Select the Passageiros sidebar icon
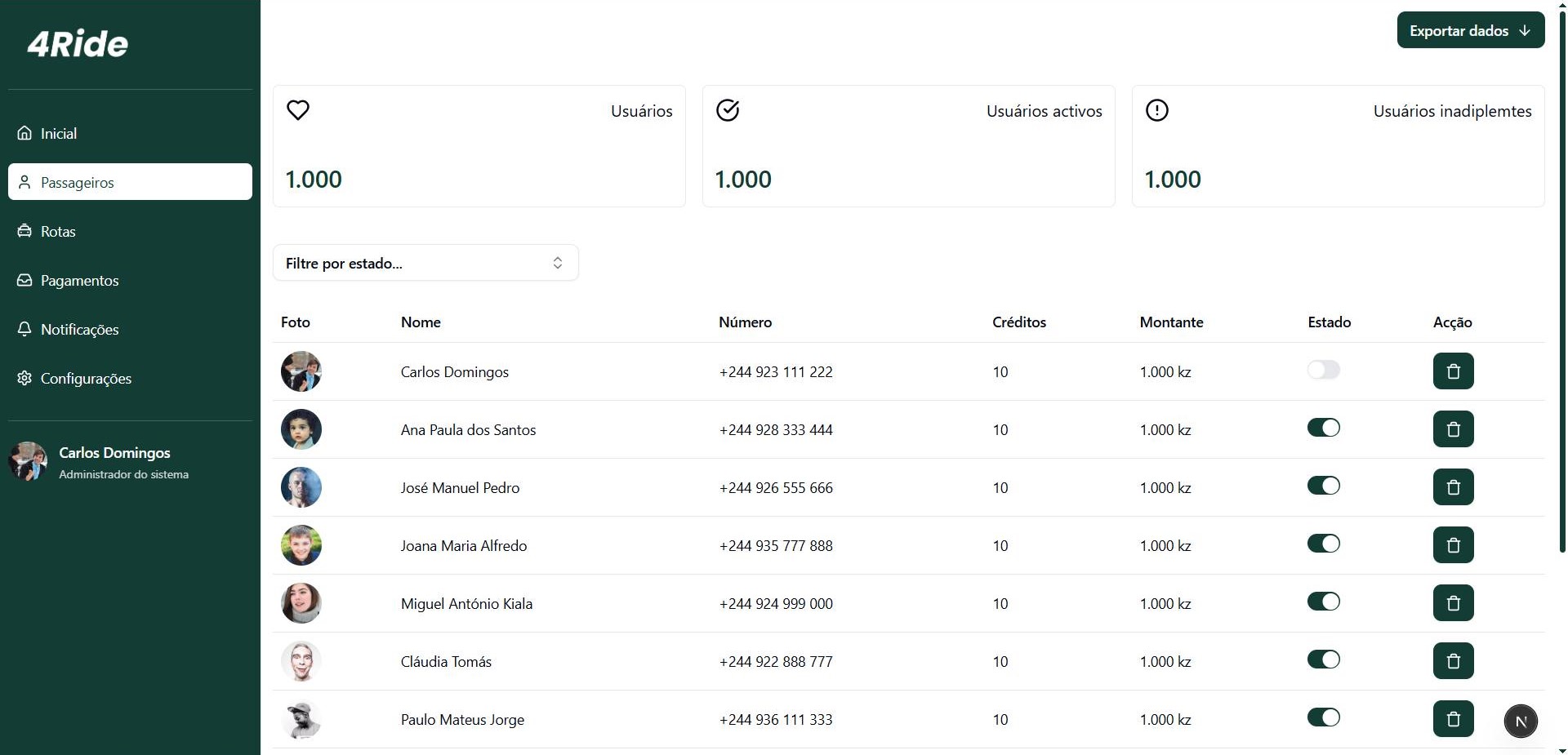The image size is (1568, 755). [x=24, y=181]
